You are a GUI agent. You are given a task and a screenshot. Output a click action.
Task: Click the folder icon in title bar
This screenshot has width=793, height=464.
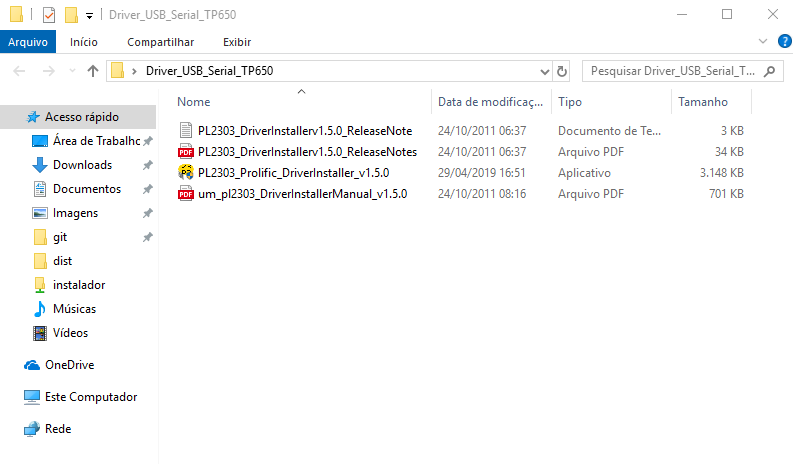click(x=16, y=14)
